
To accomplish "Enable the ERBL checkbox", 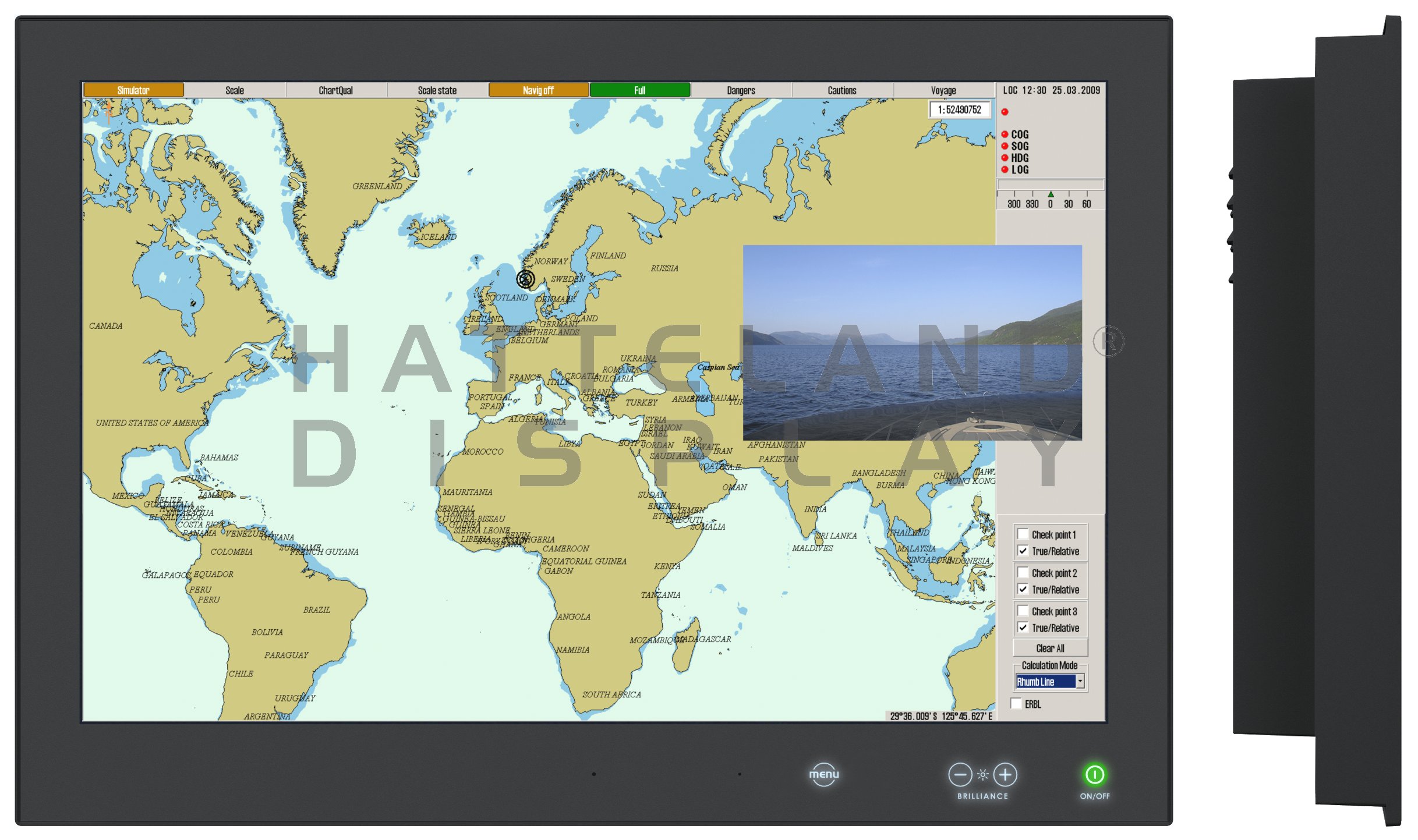I will (x=1016, y=704).
